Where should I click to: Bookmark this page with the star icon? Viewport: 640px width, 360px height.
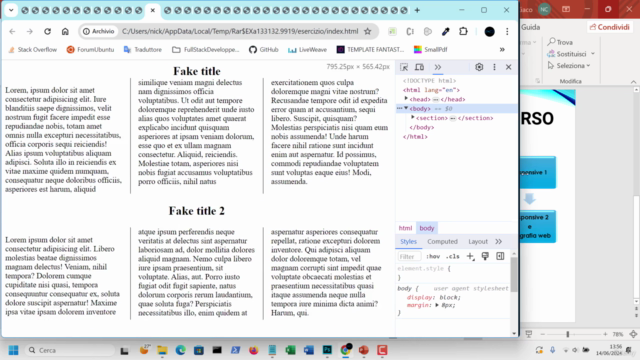[x=368, y=31]
